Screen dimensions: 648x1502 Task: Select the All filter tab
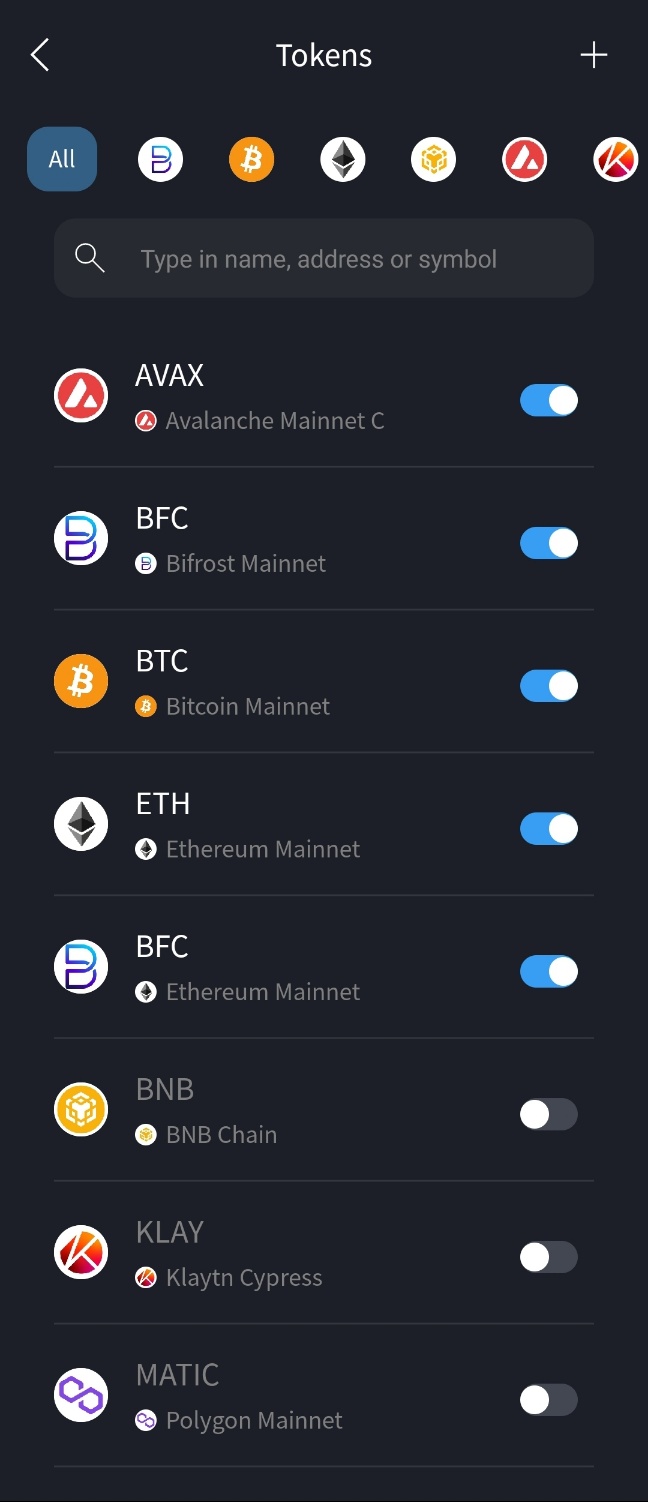[x=62, y=159]
